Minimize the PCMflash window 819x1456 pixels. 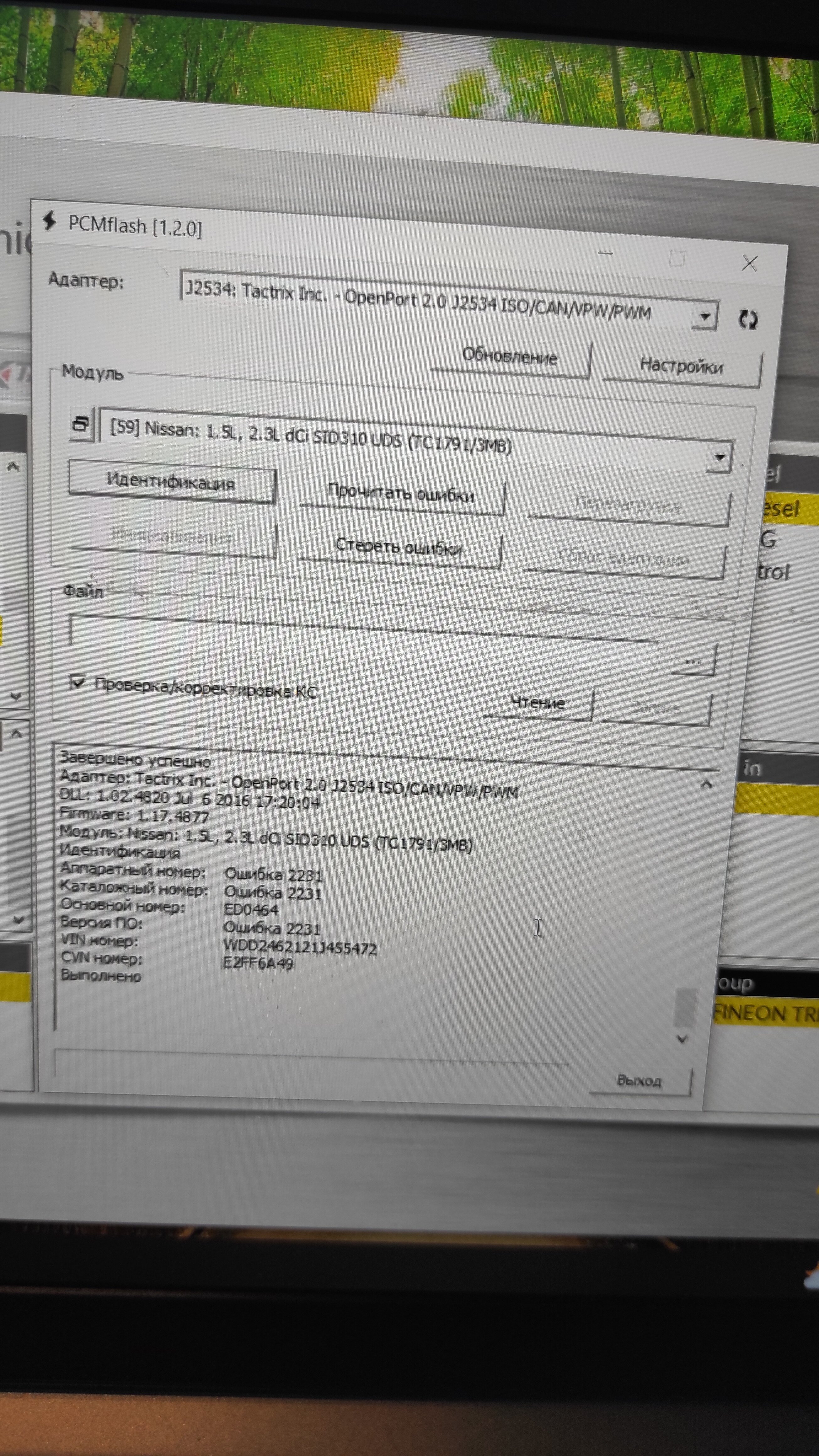coord(605,254)
